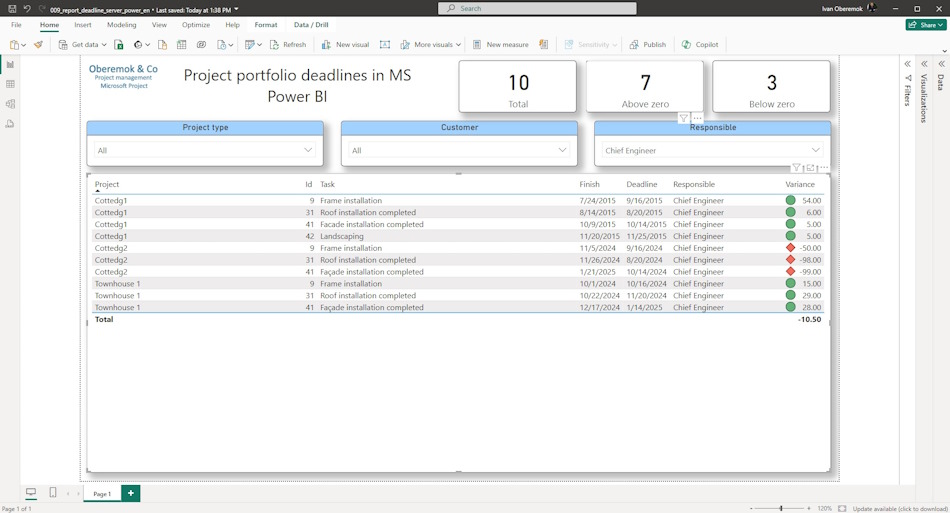950x513 pixels.
Task: Collapse the ribbon with chevron
Action: pos(944,51)
